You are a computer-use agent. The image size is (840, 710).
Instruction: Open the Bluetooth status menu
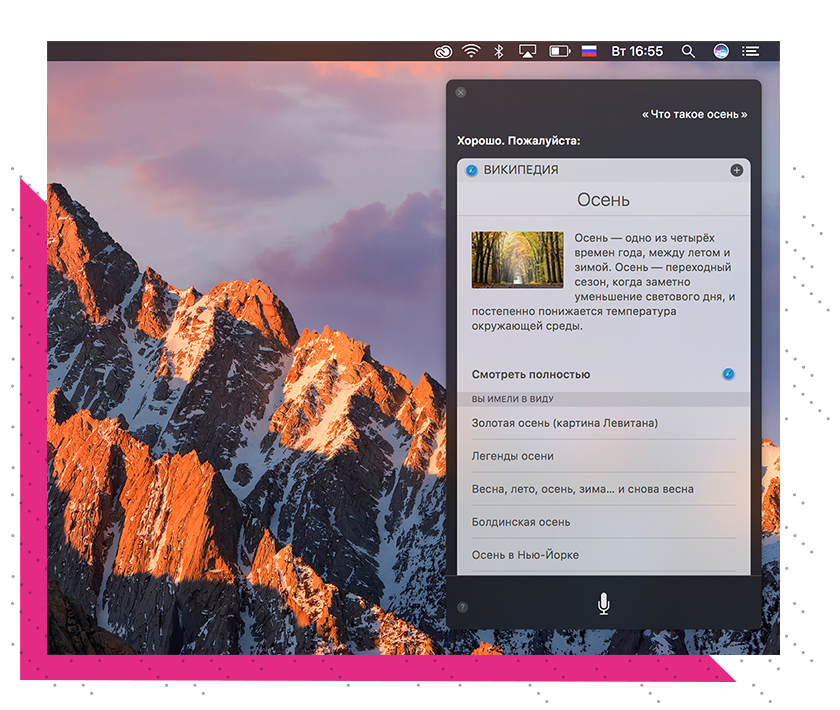(499, 51)
